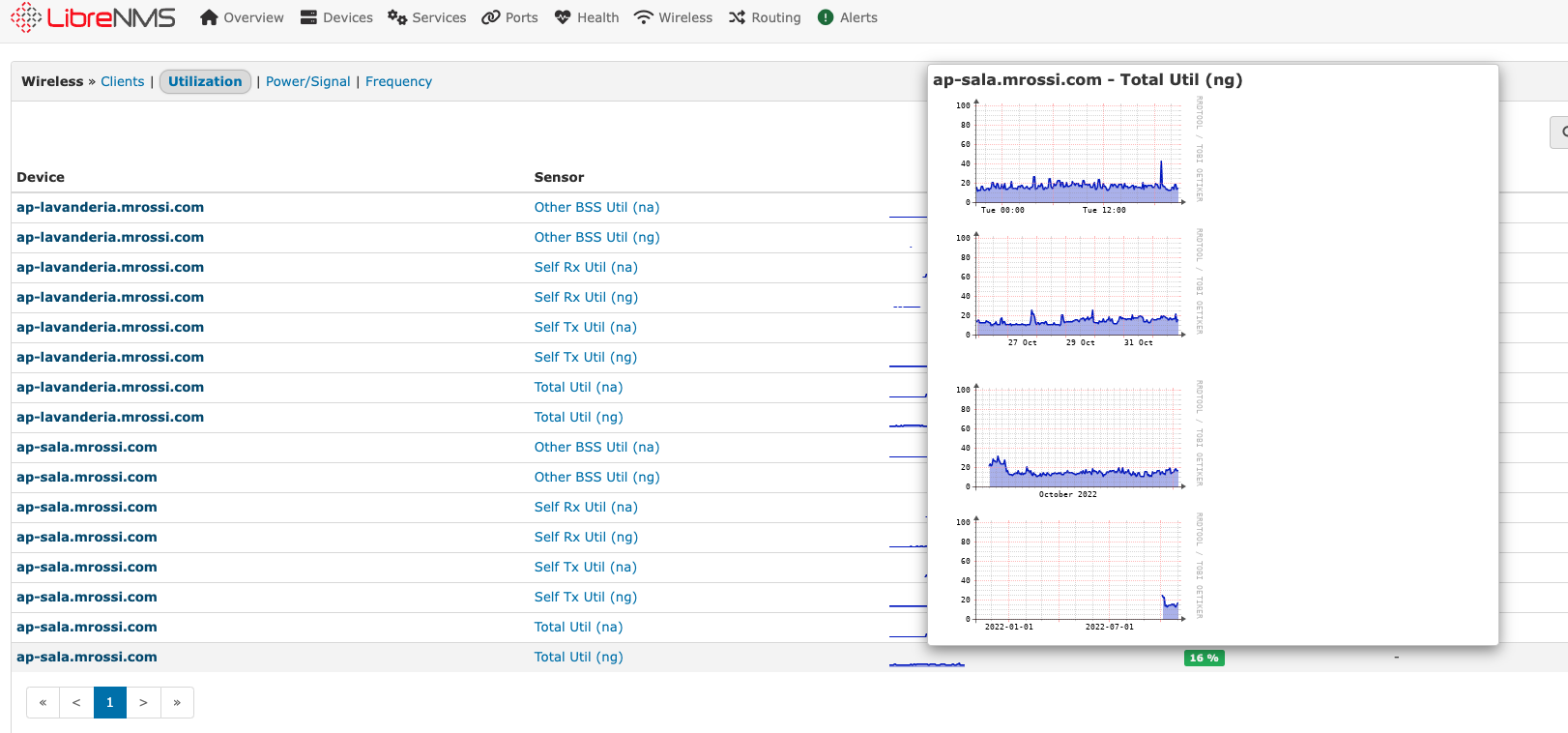The width and height of the screenshot is (1568, 733).
Task: Select the Power/Signal view
Action: (307, 82)
